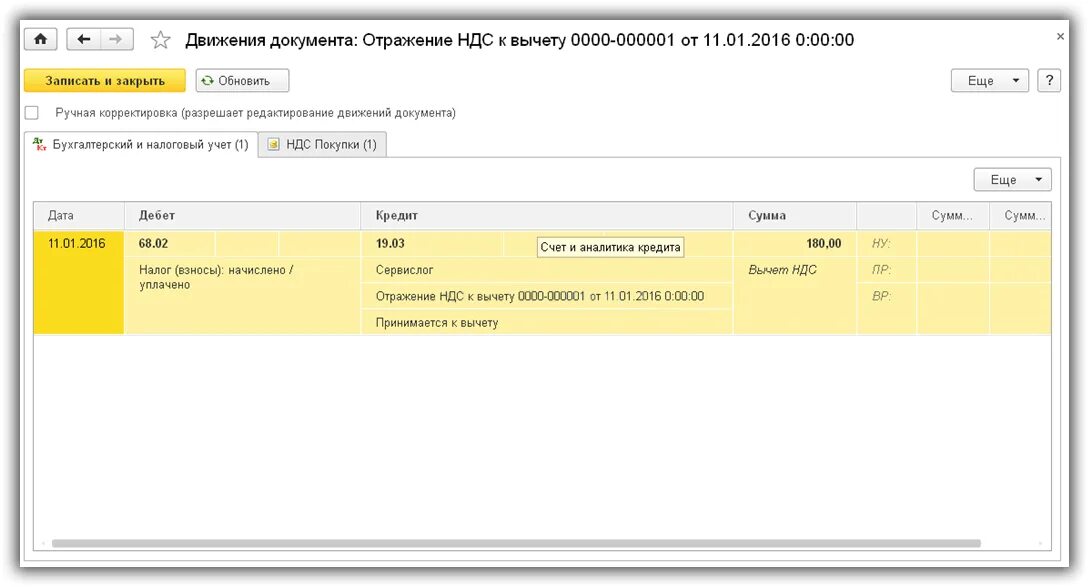Refresh with the Обновить button
Viewport: 1089px width, 587px height.
click(x=242, y=81)
